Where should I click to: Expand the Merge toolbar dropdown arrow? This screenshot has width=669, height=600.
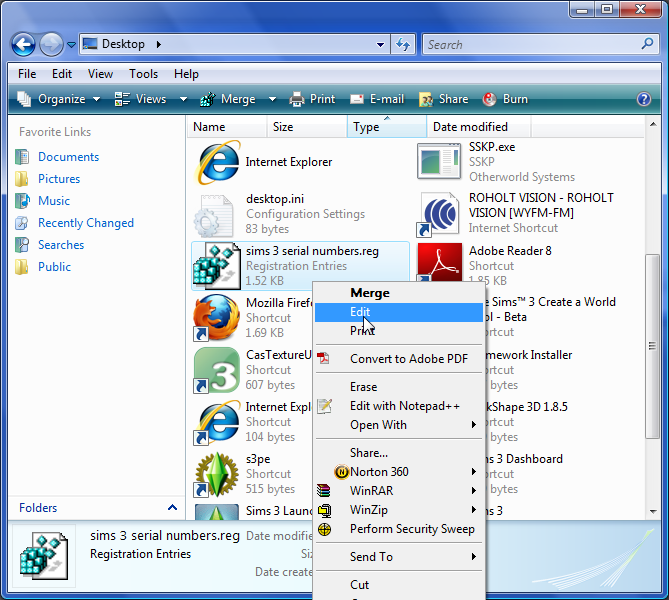click(x=272, y=99)
